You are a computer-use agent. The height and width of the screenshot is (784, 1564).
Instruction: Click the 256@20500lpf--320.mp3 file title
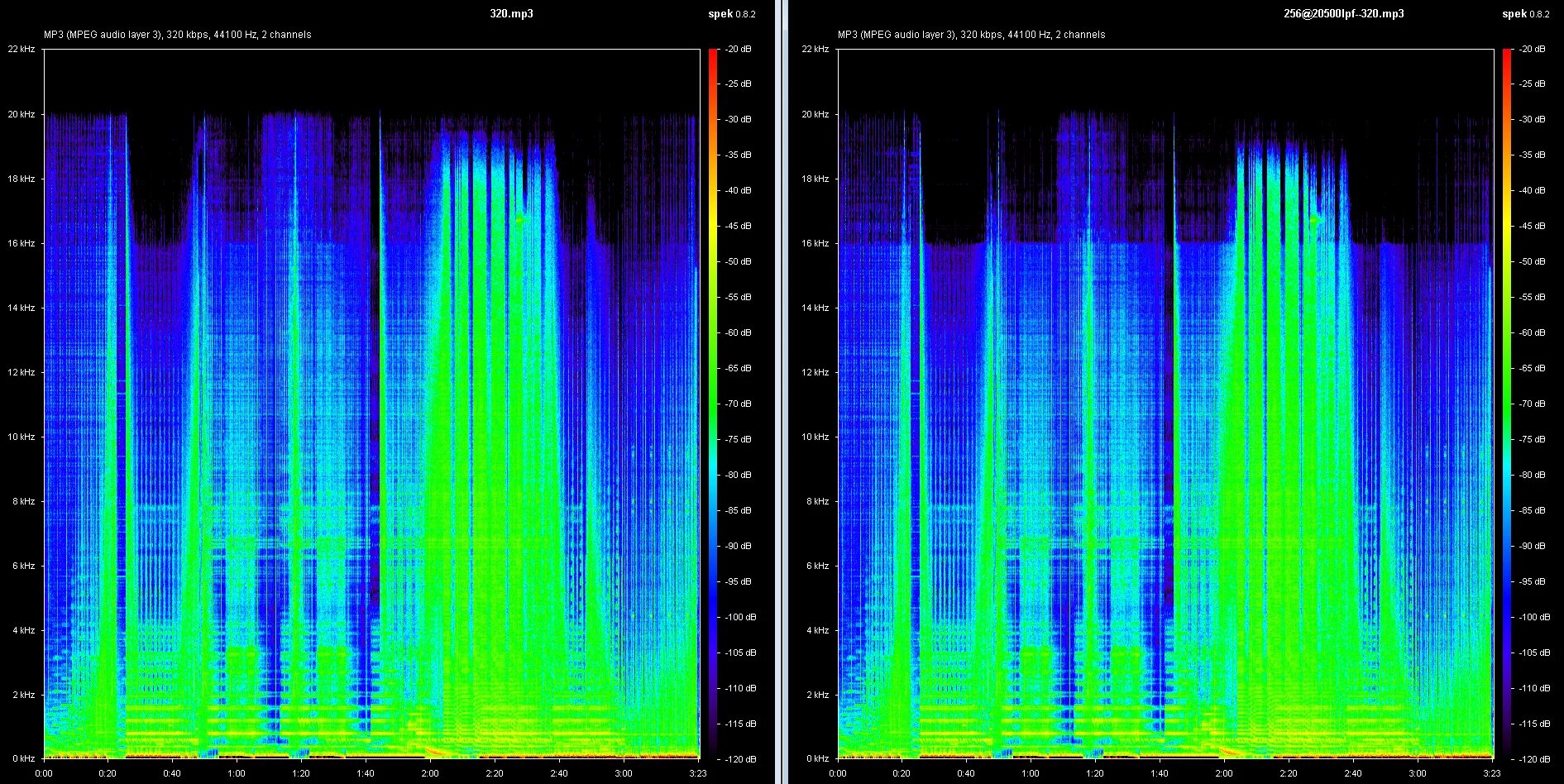pyautogui.click(x=1342, y=13)
